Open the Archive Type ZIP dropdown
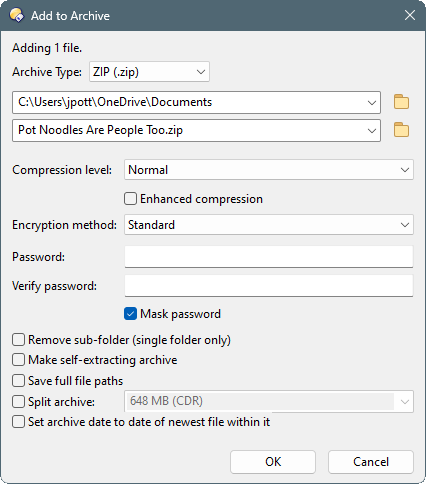This screenshot has width=426, height=484. [x=149, y=72]
